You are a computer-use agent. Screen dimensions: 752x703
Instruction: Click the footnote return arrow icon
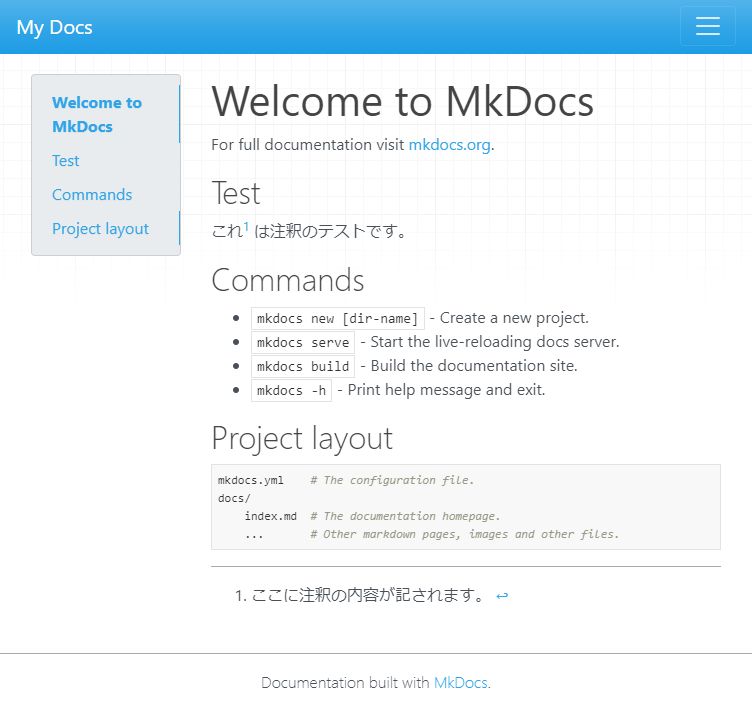tap(502, 596)
